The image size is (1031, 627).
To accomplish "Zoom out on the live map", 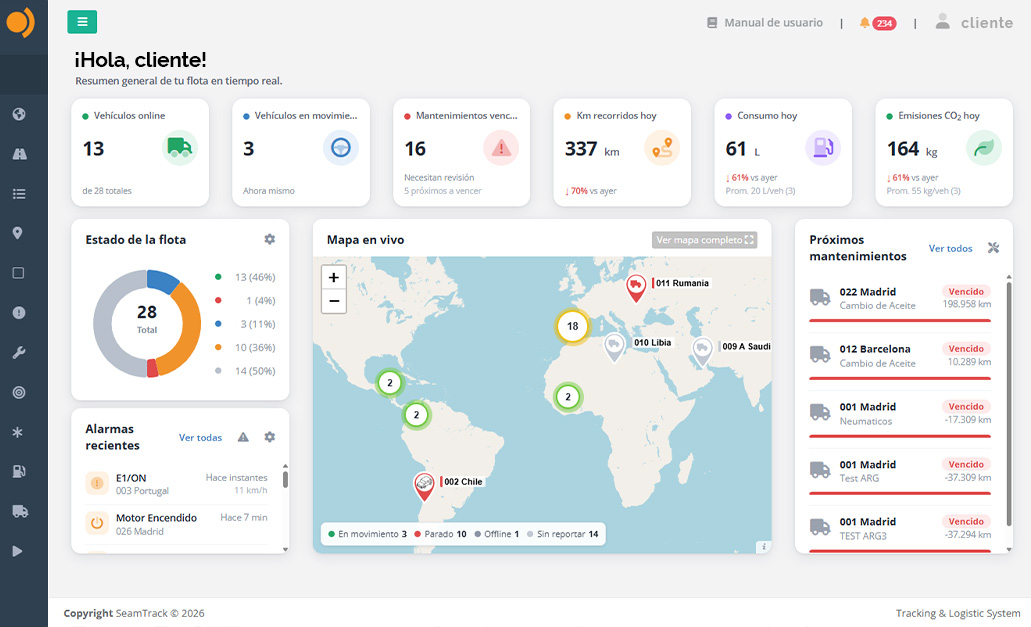I will point(334,301).
